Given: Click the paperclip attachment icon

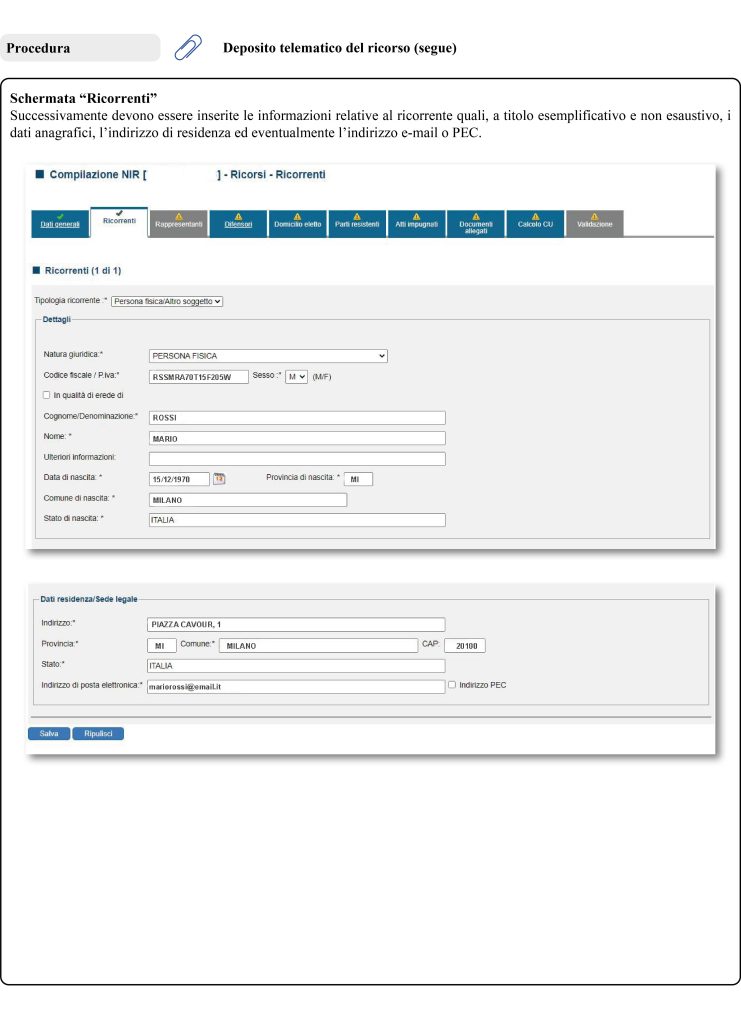Looking at the screenshot, I should (188, 48).
